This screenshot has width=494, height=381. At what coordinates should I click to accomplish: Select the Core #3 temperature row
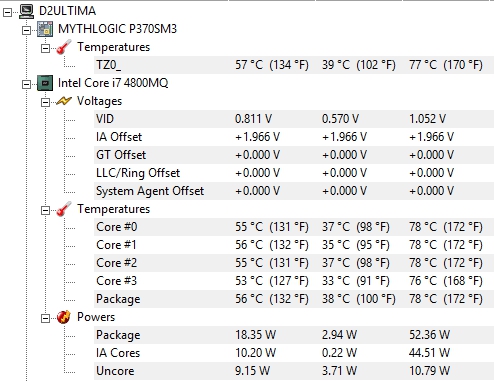coord(294,281)
